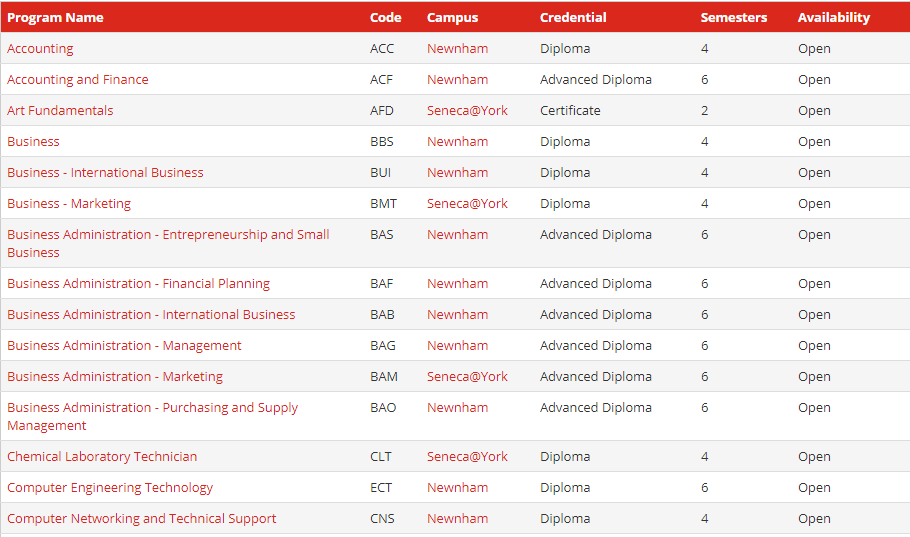Open the Chemical Laboratory Technician program

[102, 457]
